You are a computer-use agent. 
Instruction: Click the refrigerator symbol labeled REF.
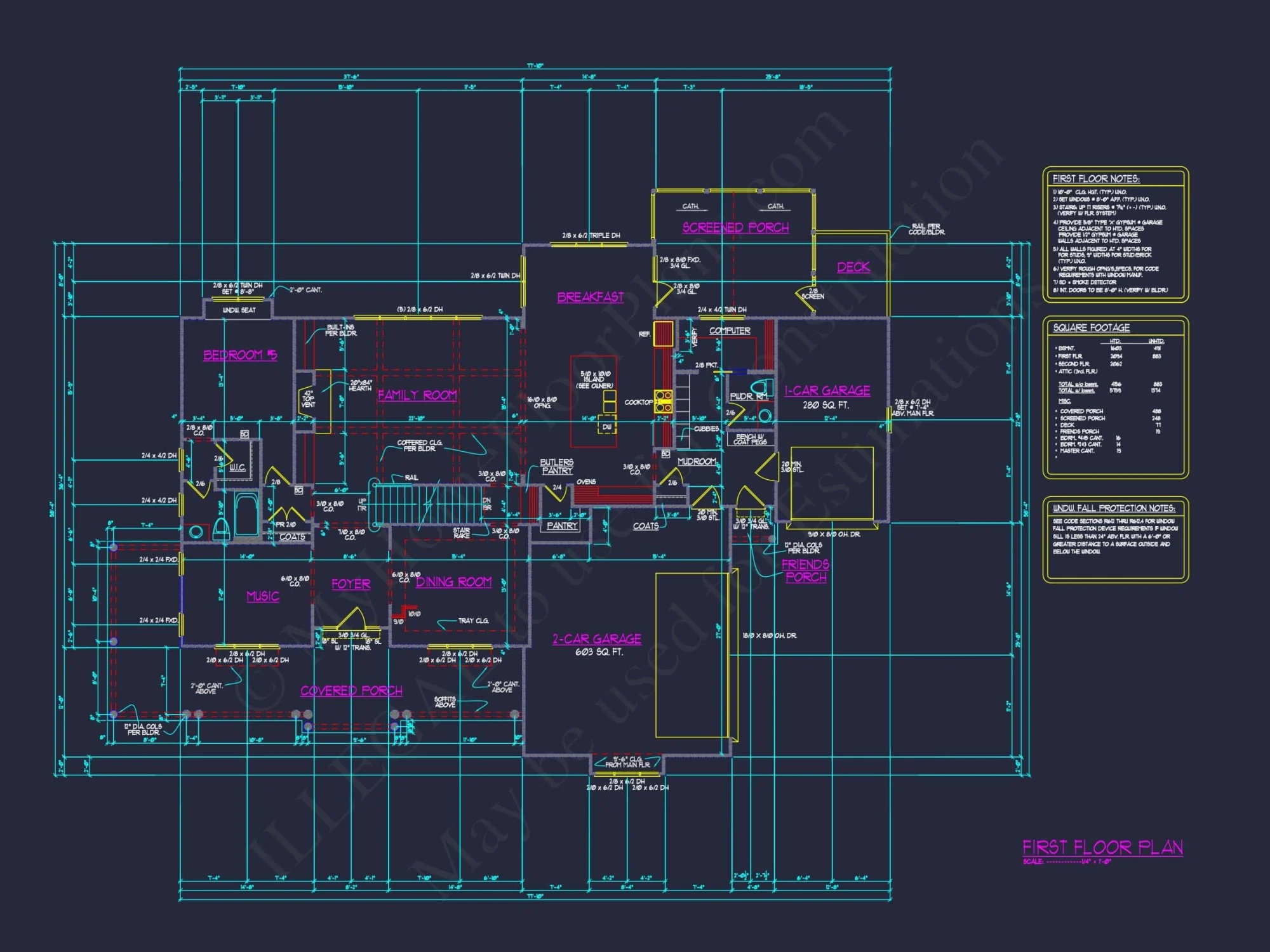click(x=663, y=333)
